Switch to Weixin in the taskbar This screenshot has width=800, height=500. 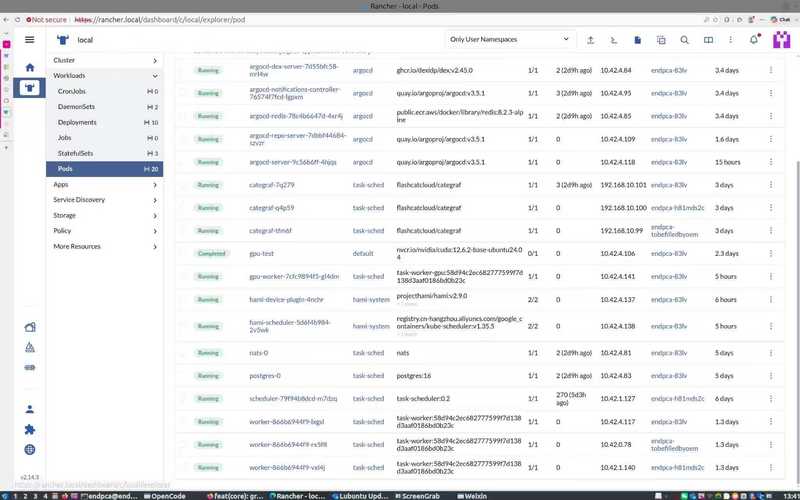(x=472, y=496)
